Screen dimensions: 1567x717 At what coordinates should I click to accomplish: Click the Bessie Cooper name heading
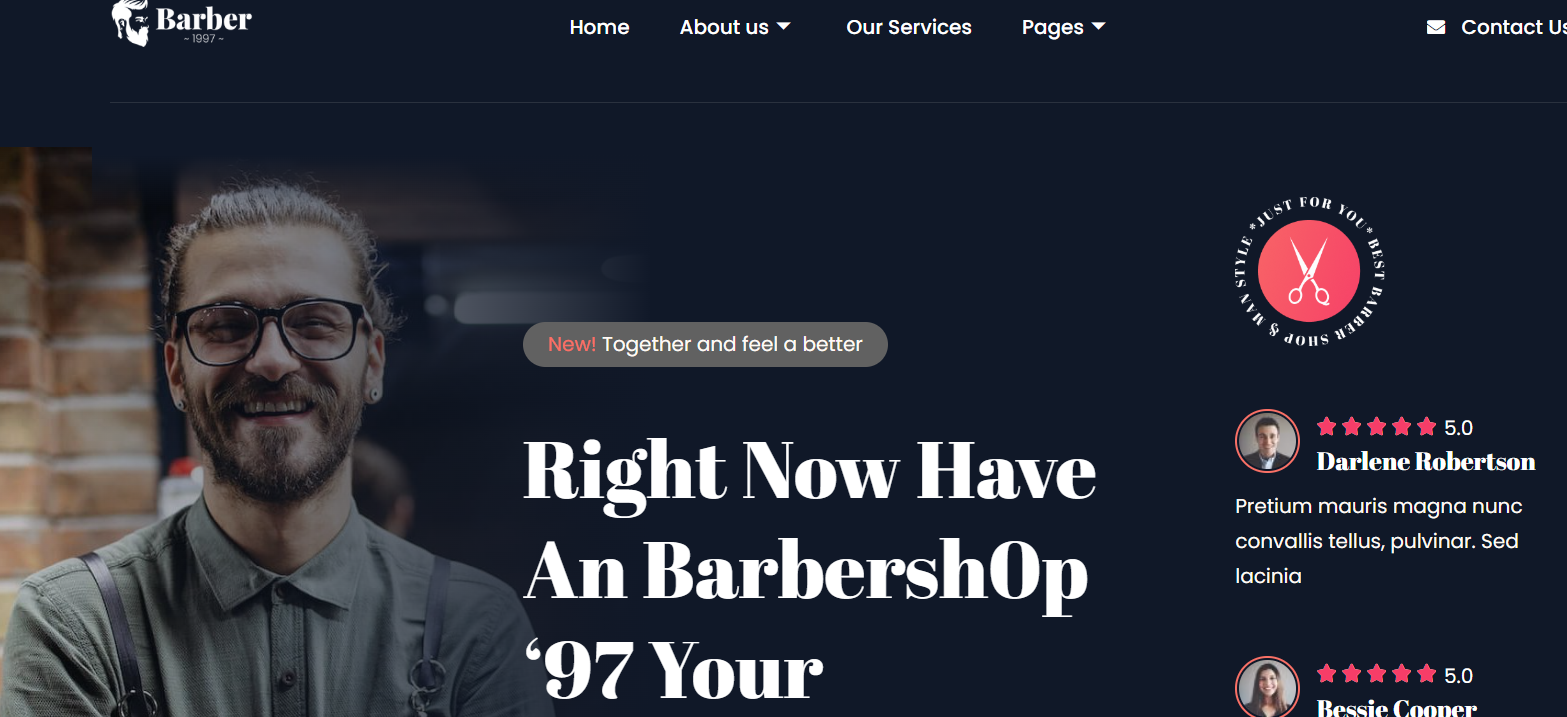[x=1397, y=708]
